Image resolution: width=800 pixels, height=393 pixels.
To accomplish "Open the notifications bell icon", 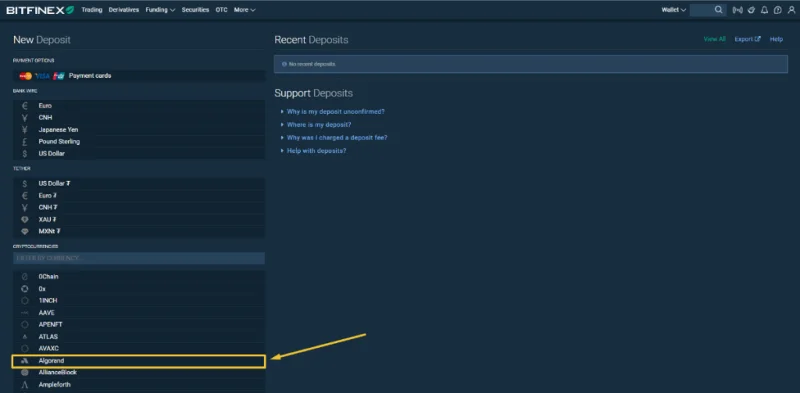I will [764, 10].
